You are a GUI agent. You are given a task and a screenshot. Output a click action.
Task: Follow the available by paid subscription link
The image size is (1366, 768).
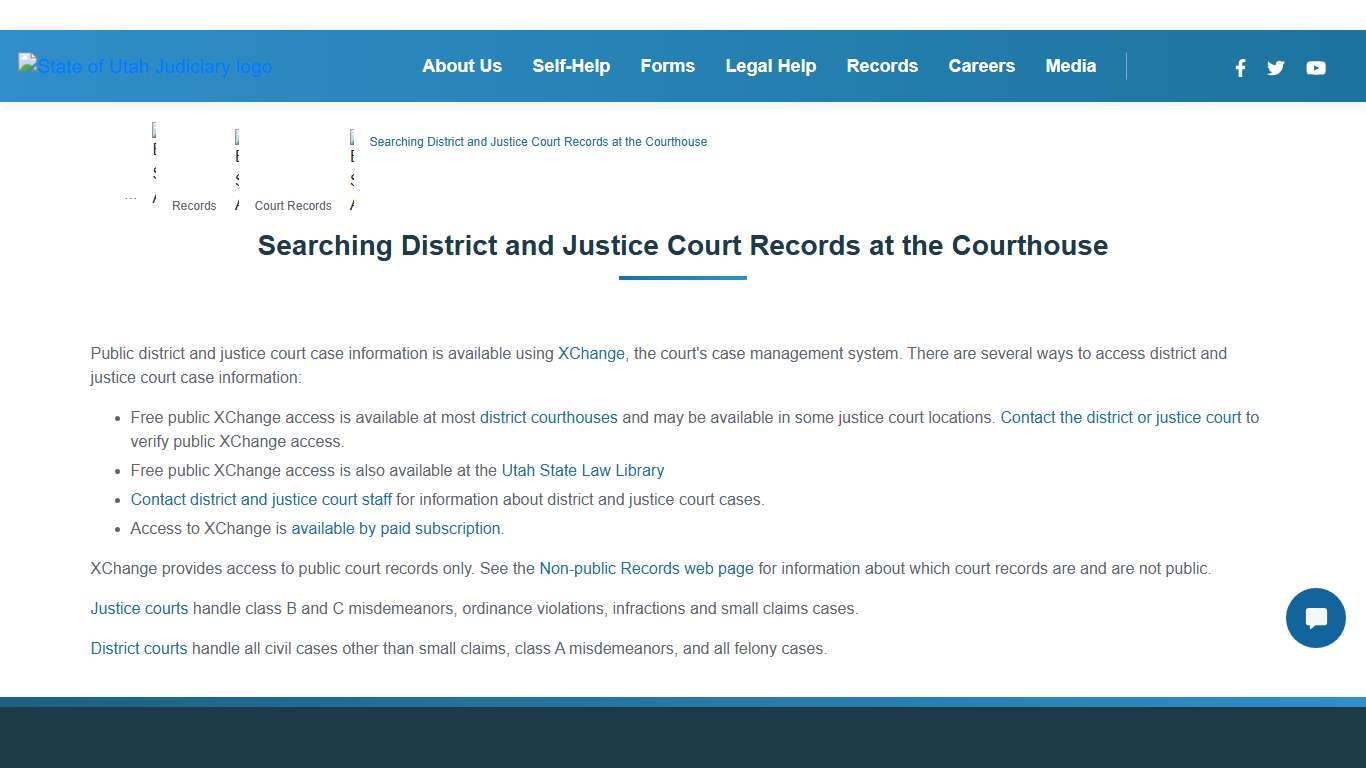(396, 528)
